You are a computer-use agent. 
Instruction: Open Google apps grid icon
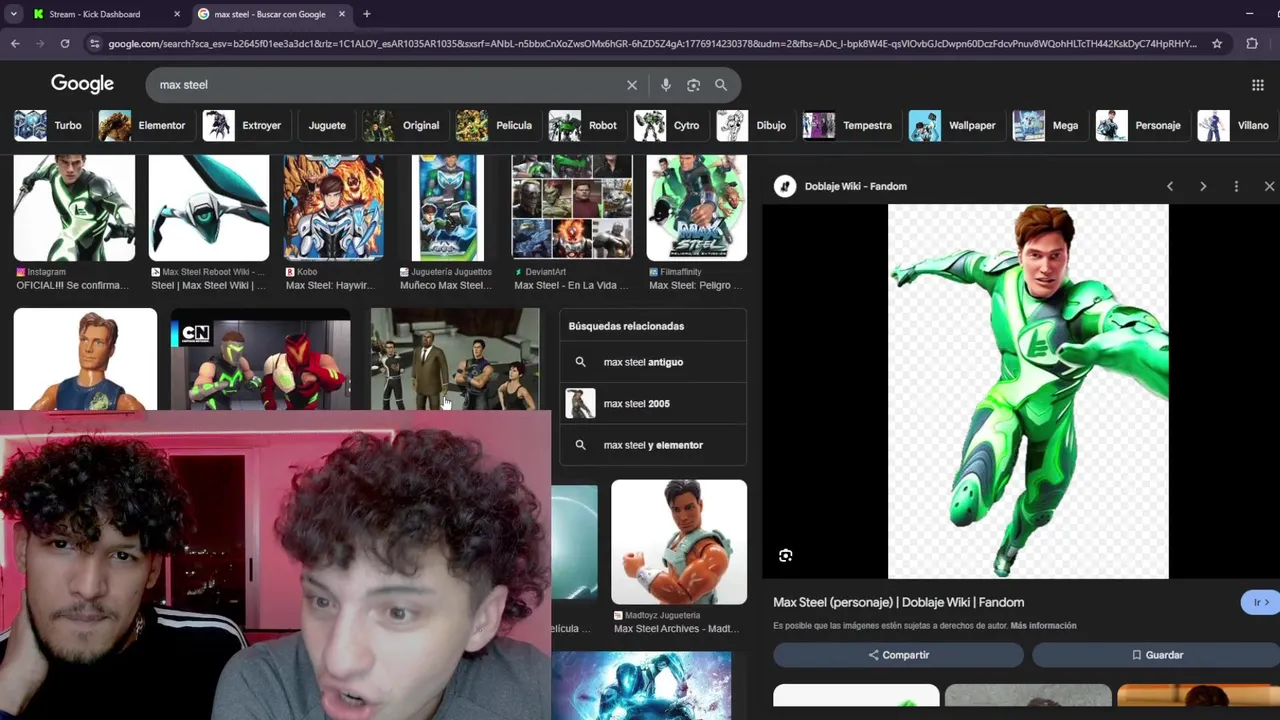tap(1258, 85)
